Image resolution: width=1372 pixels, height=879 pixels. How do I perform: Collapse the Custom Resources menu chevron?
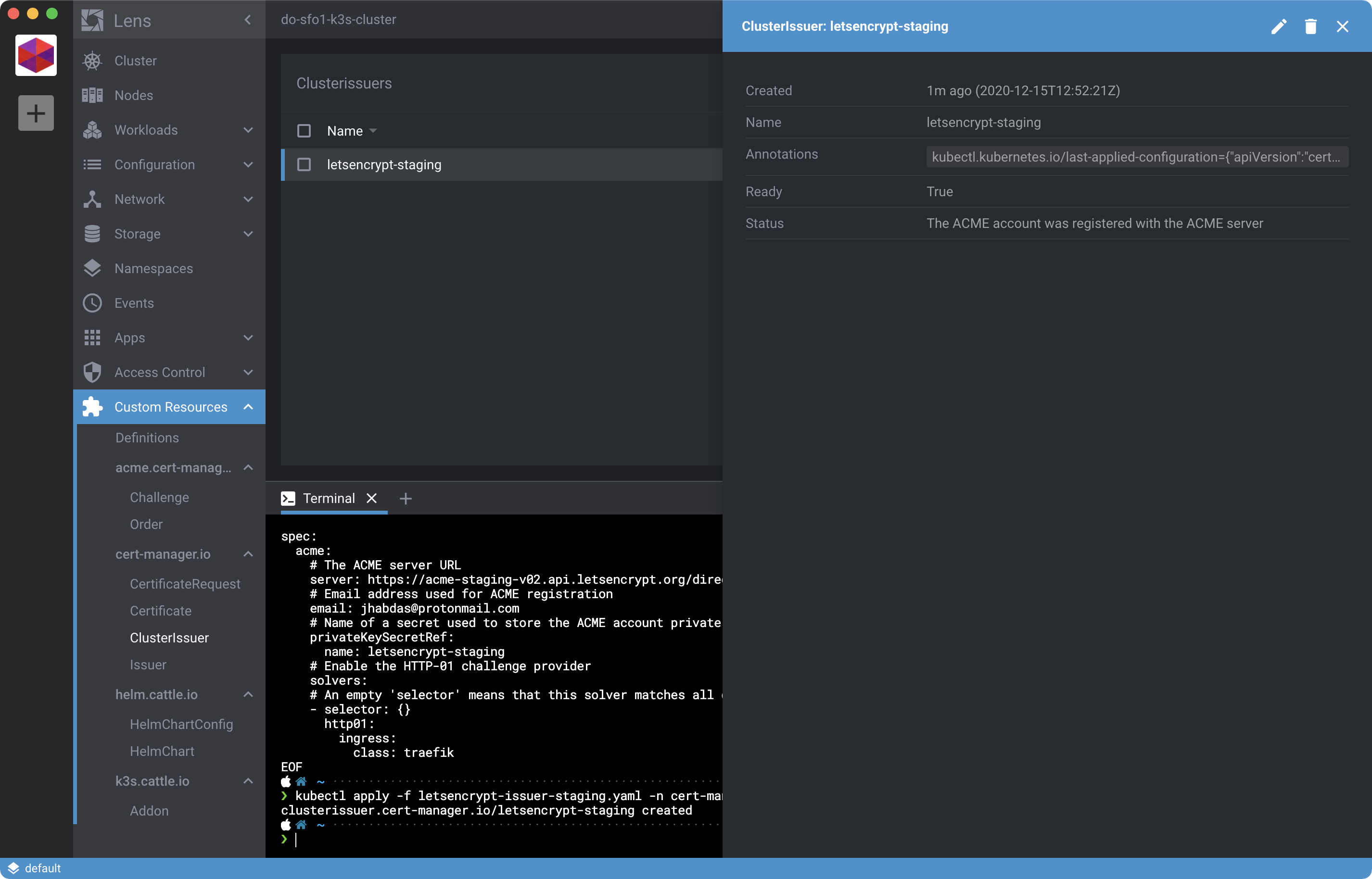click(x=248, y=406)
